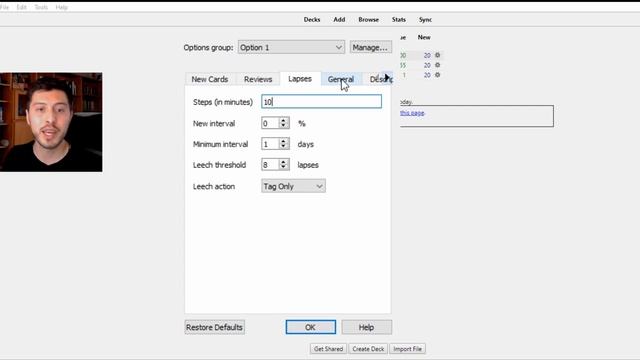Open the Edit menu
This screenshot has width=640, height=360.
pos(21,7)
